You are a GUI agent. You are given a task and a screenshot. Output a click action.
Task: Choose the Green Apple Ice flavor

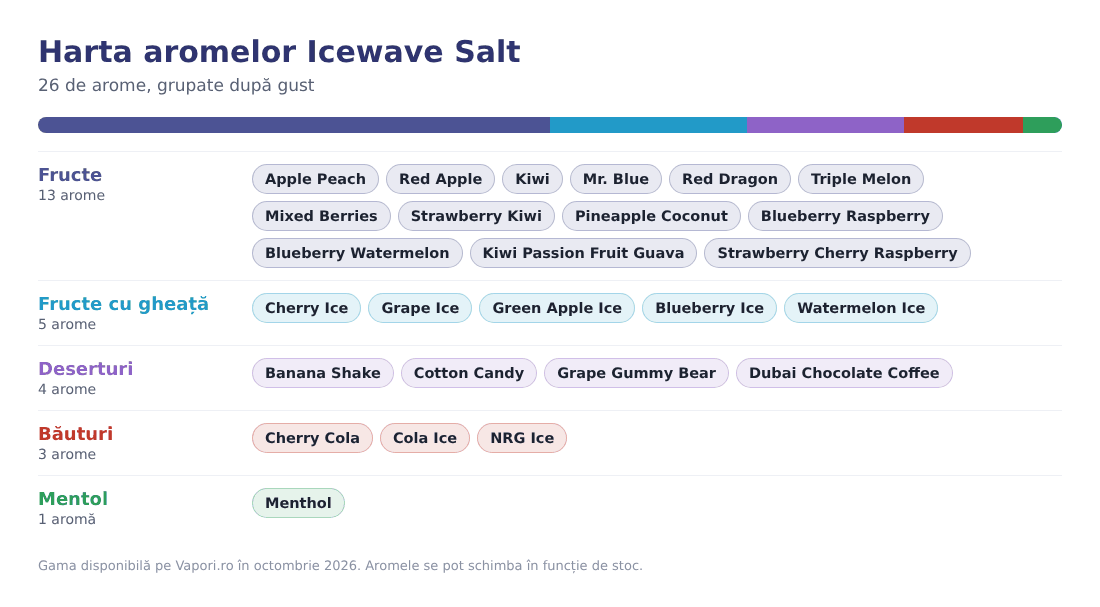click(556, 308)
